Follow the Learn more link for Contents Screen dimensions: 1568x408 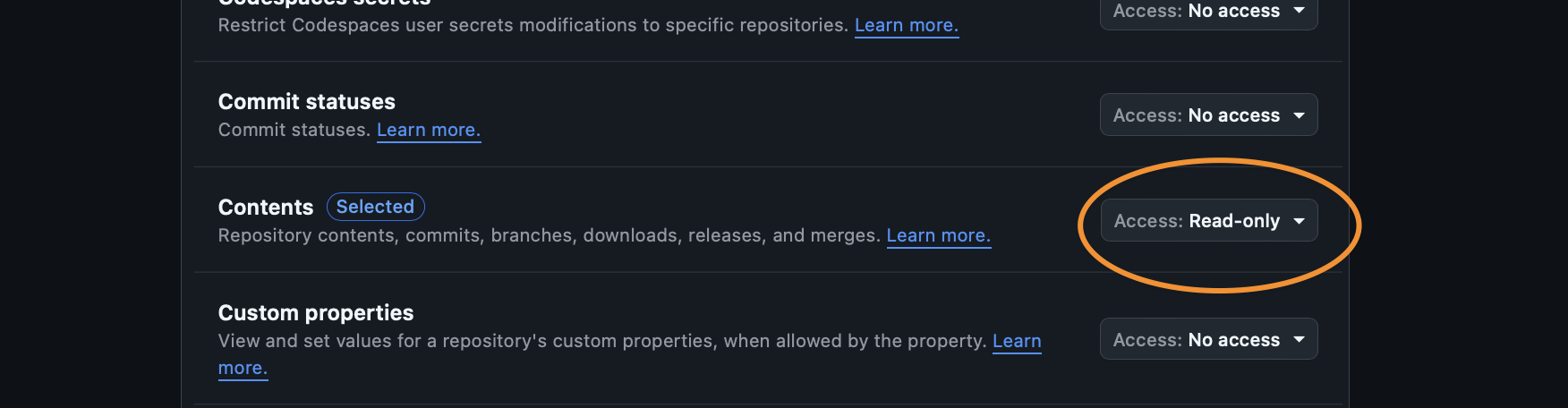click(938, 236)
